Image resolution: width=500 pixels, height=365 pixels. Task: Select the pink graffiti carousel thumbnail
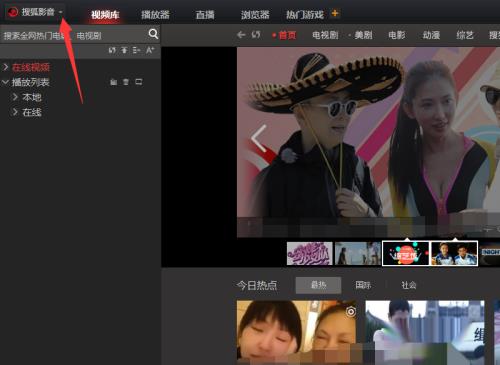pos(310,254)
